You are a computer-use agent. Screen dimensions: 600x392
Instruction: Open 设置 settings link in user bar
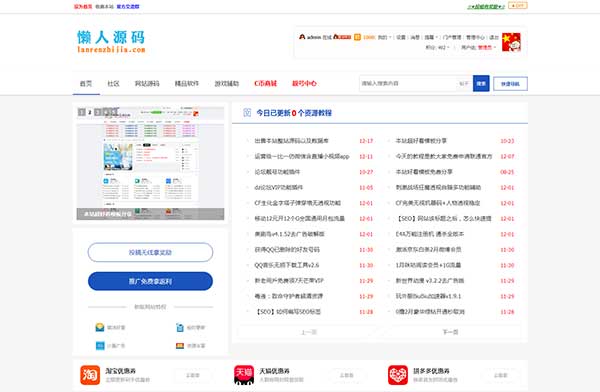pos(401,38)
